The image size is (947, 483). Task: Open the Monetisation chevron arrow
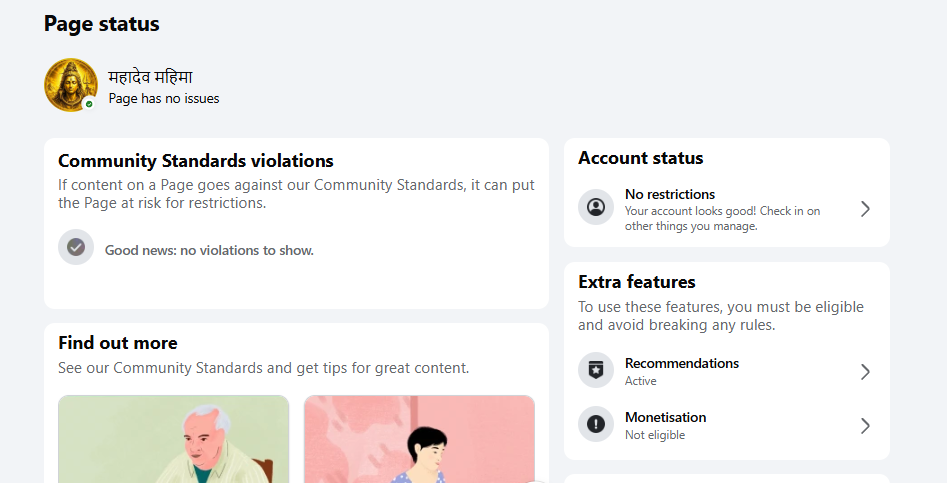(x=865, y=426)
